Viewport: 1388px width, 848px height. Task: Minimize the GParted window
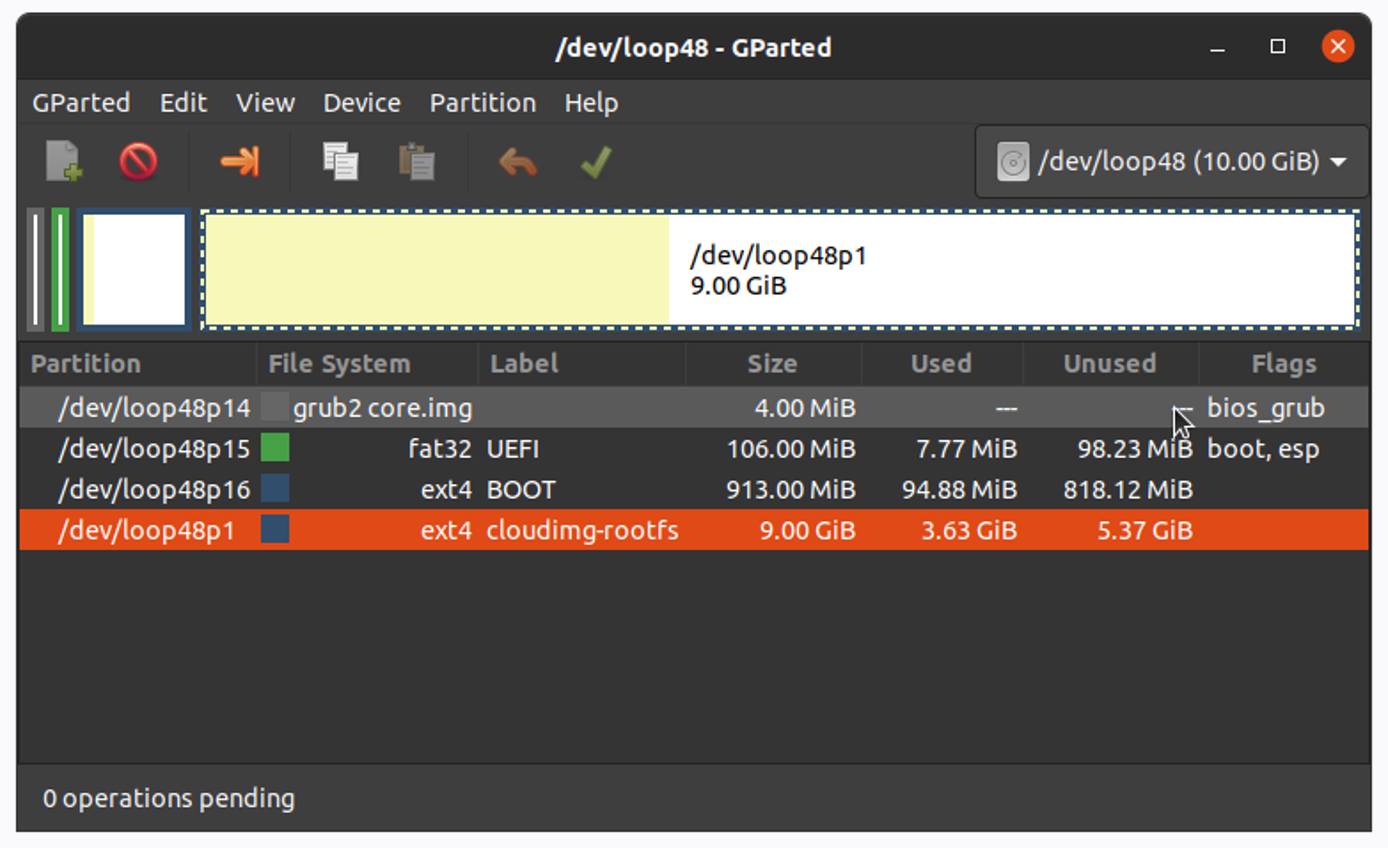coord(1217,47)
